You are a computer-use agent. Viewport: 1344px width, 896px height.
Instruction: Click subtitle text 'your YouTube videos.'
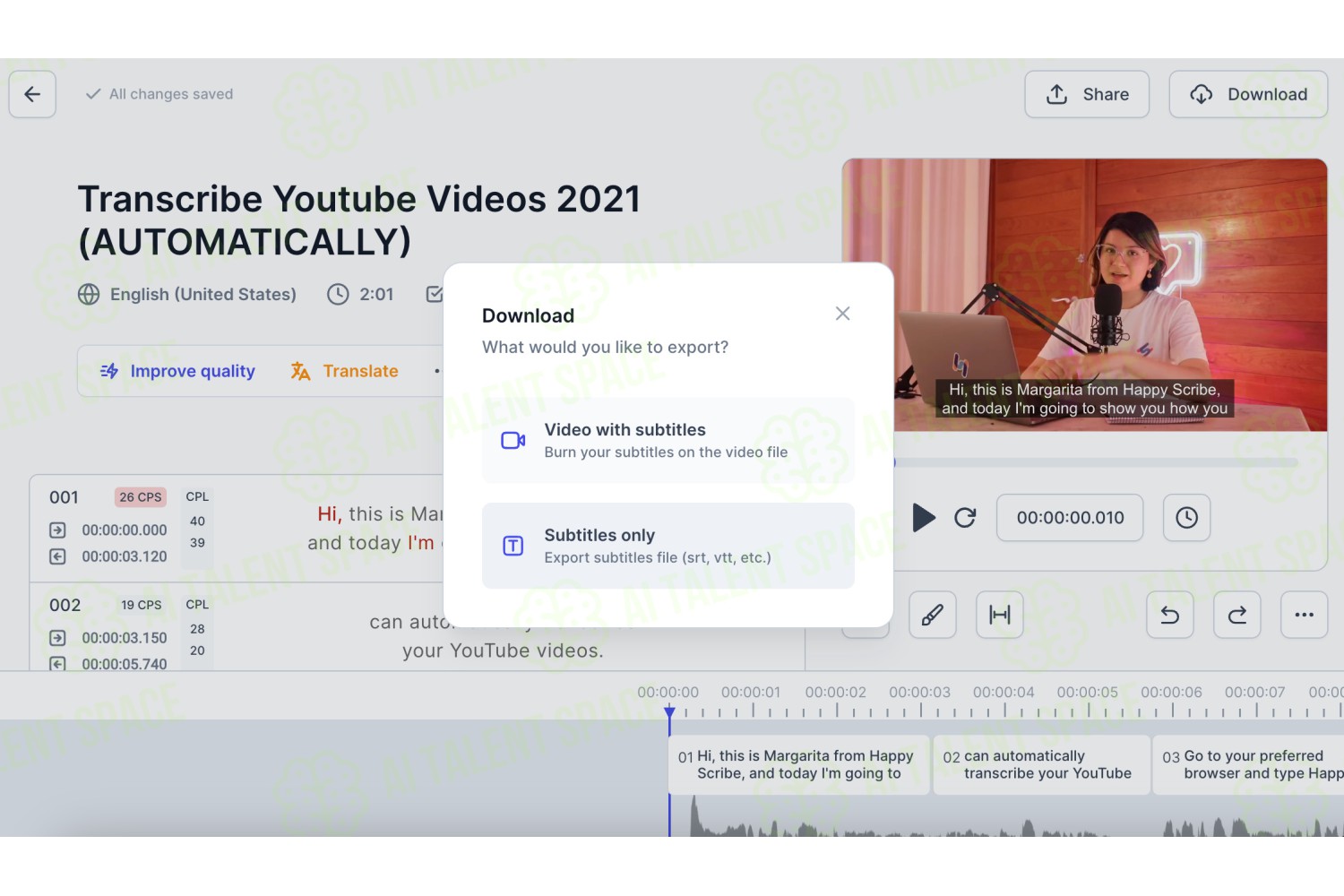503,650
